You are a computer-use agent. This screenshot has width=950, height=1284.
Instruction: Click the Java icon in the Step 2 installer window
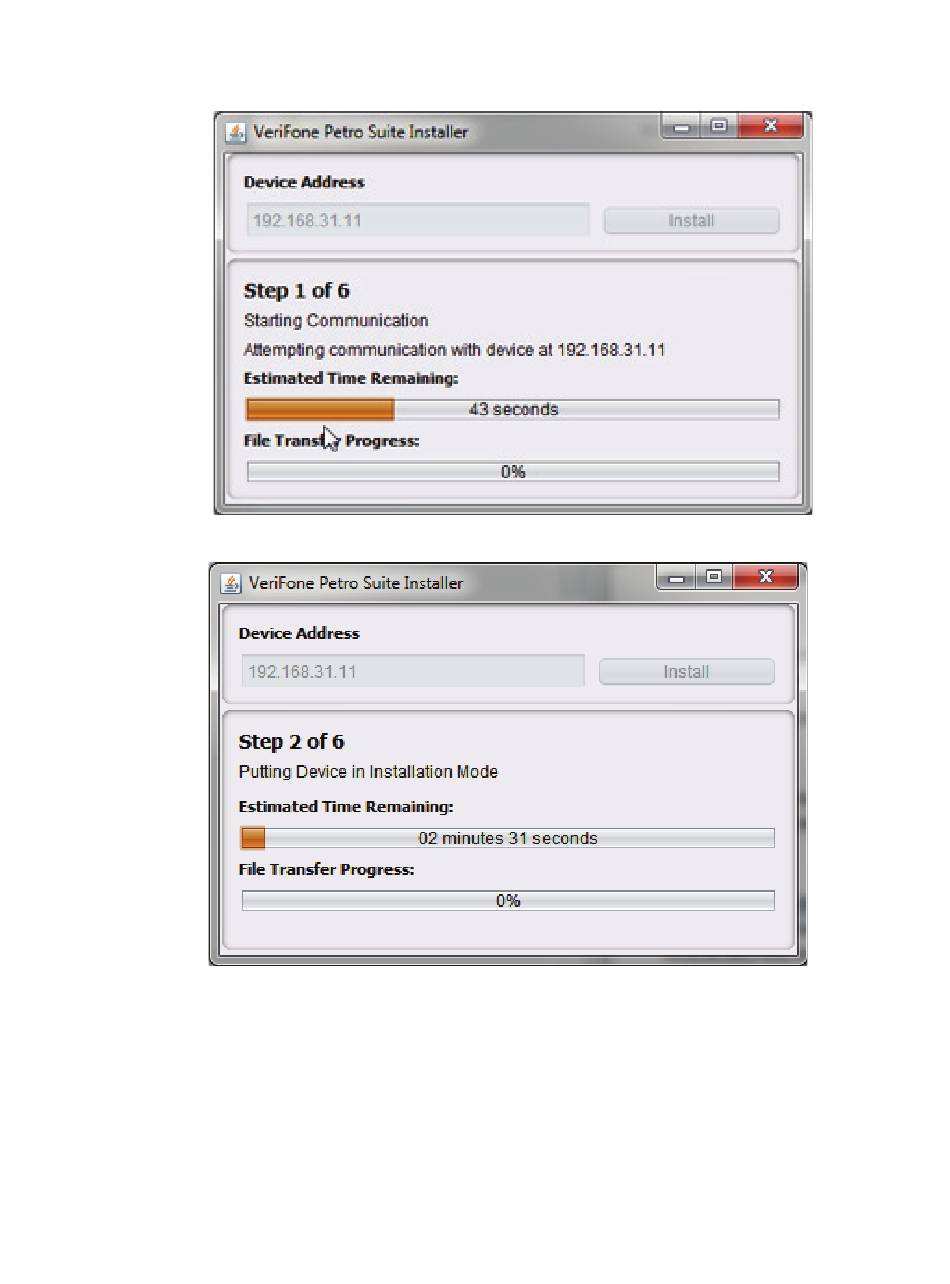pyautogui.click(x=230, y=583)
